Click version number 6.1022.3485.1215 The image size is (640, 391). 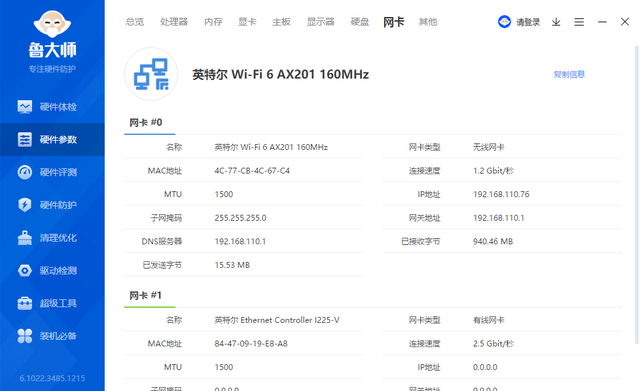(52, 378)
